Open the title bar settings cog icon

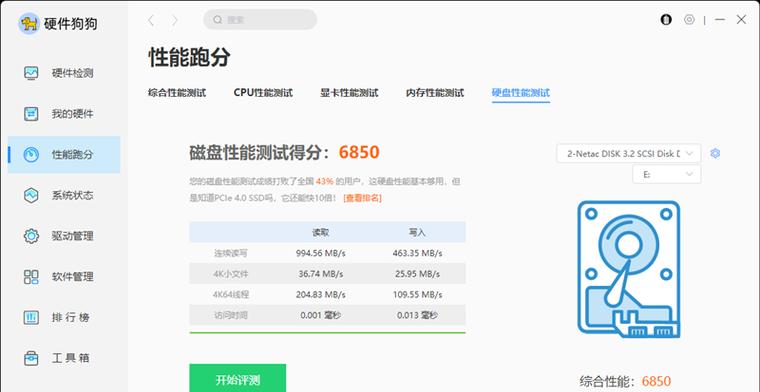(x=689, y=20)
